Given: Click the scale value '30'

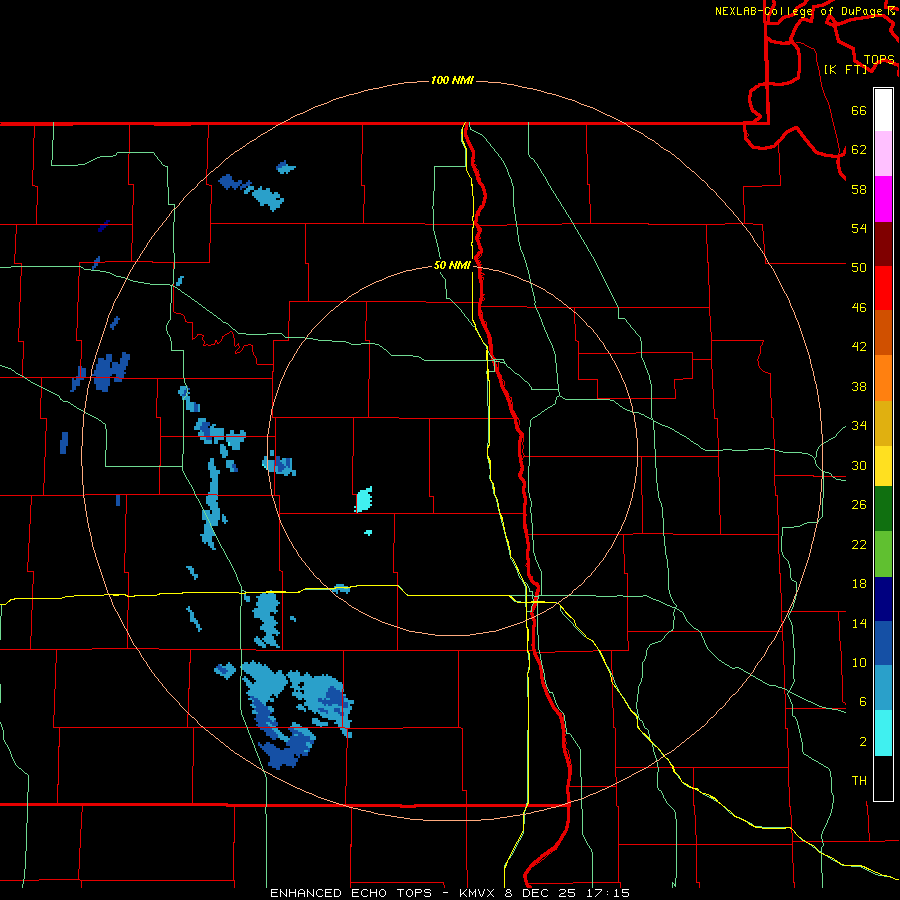Looking at the screenshot, I should pos(859,465).
